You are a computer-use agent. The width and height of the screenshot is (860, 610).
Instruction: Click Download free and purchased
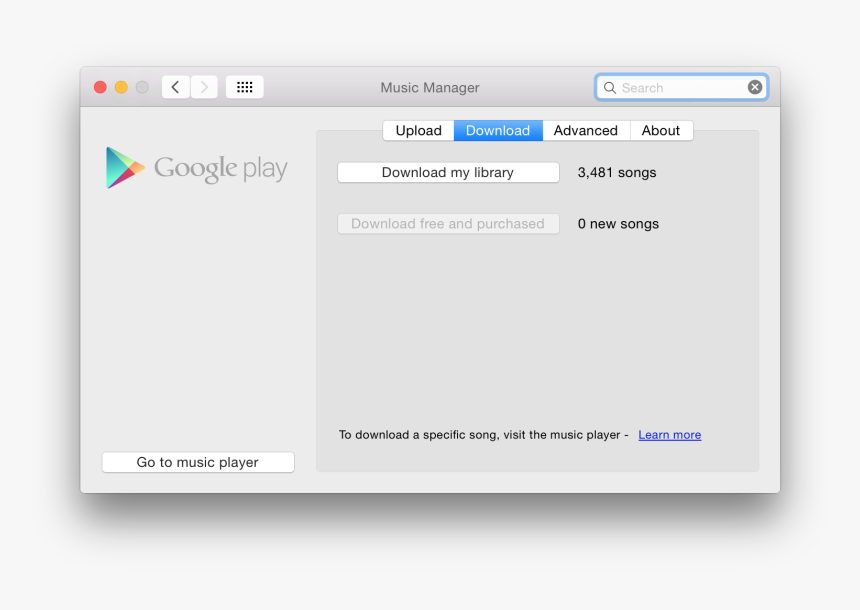click(x=448, y=223)
